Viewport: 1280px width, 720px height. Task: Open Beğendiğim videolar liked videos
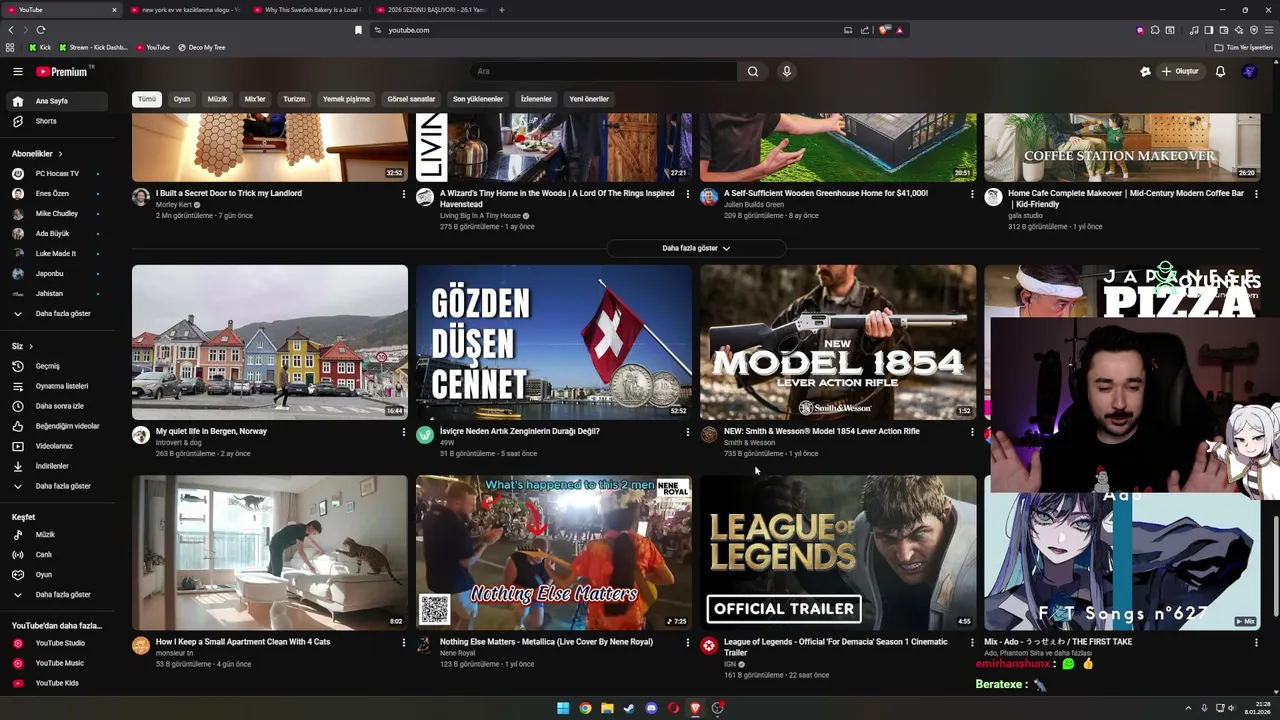tap(55, 426)
